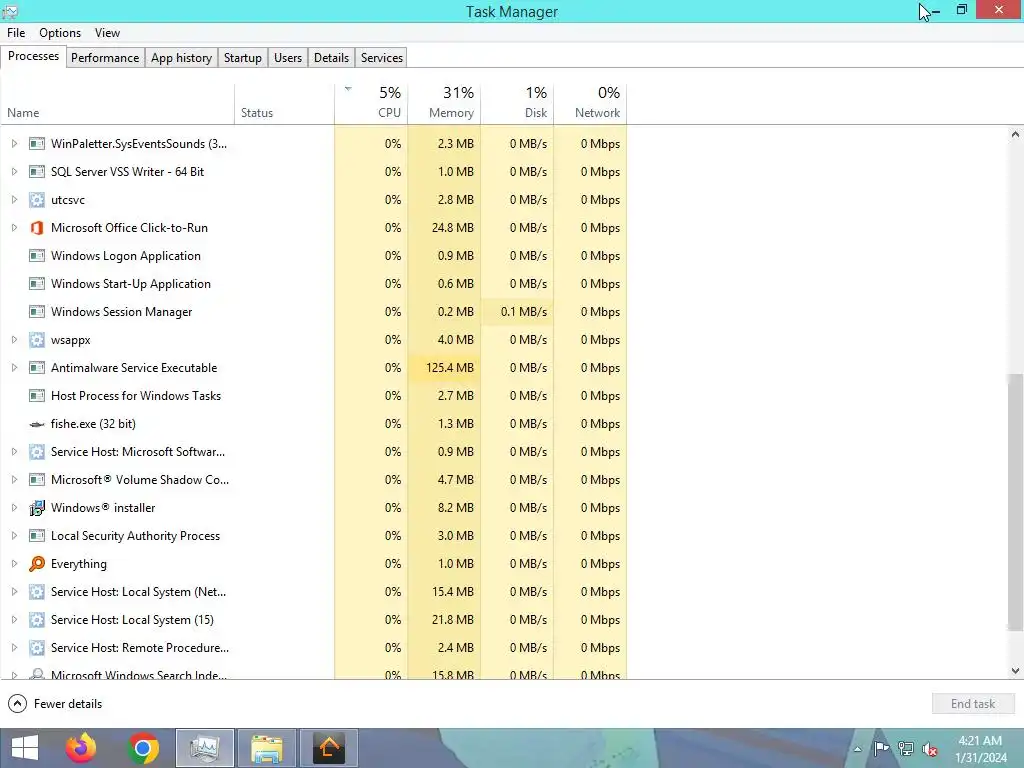This screenshot has width=1024, height=768.
Task: Expand the Windows installer row
Action: pyautogui.click(x=14, y=507)
